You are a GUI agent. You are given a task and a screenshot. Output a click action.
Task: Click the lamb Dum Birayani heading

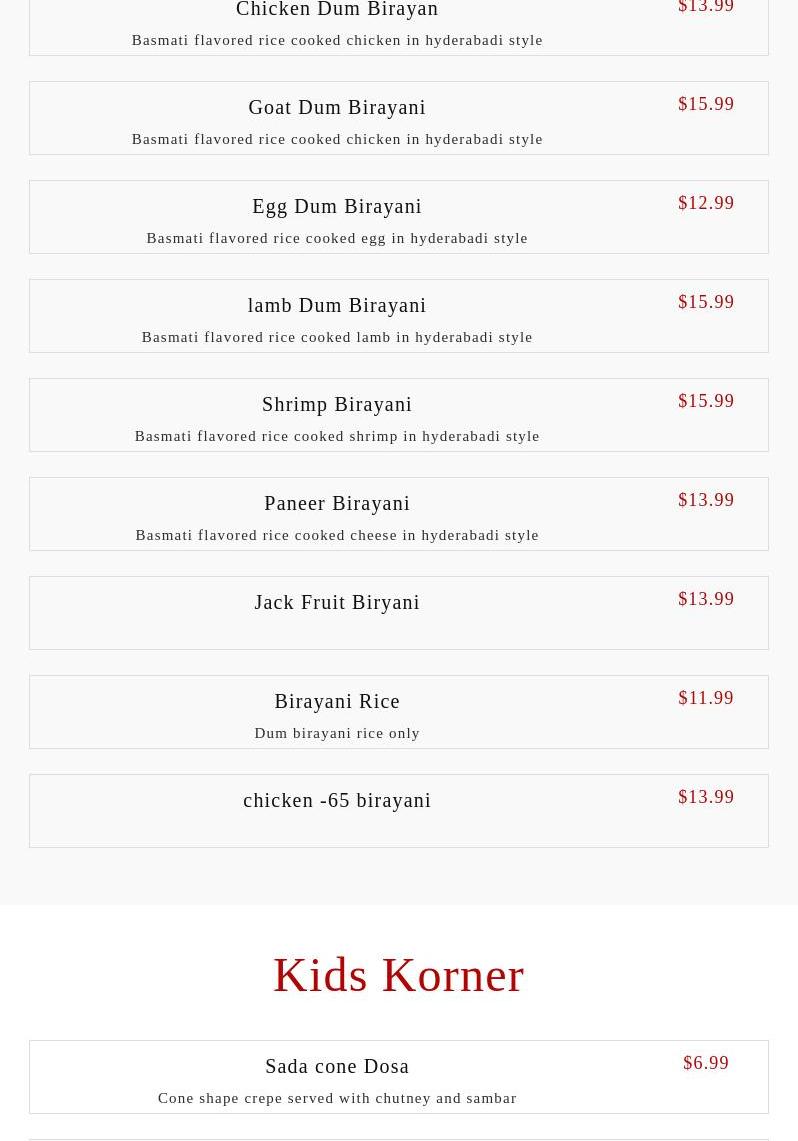click(337, 305)
